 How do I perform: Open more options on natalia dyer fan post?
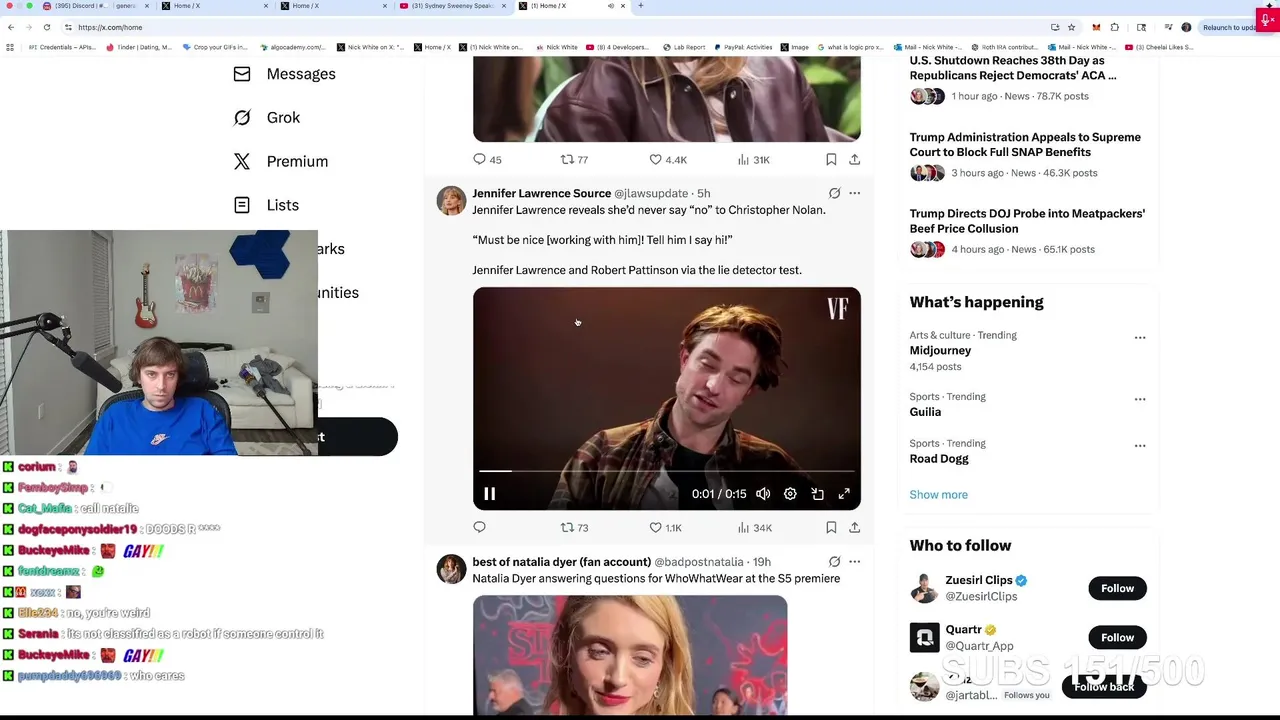tap(854, 562)
